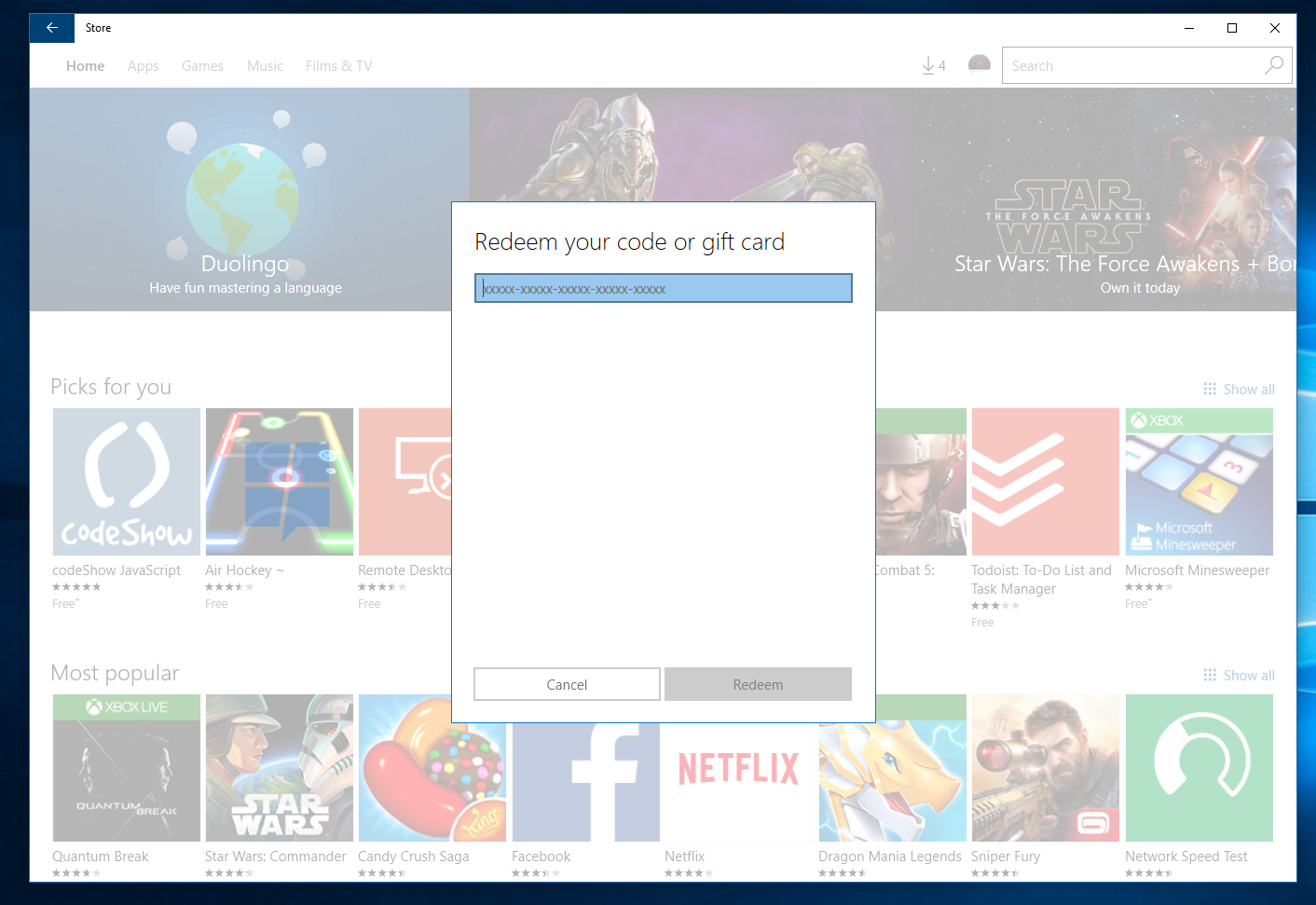Open the Music tab
This screenshot has width=1316, height=905.
point(265,66)
